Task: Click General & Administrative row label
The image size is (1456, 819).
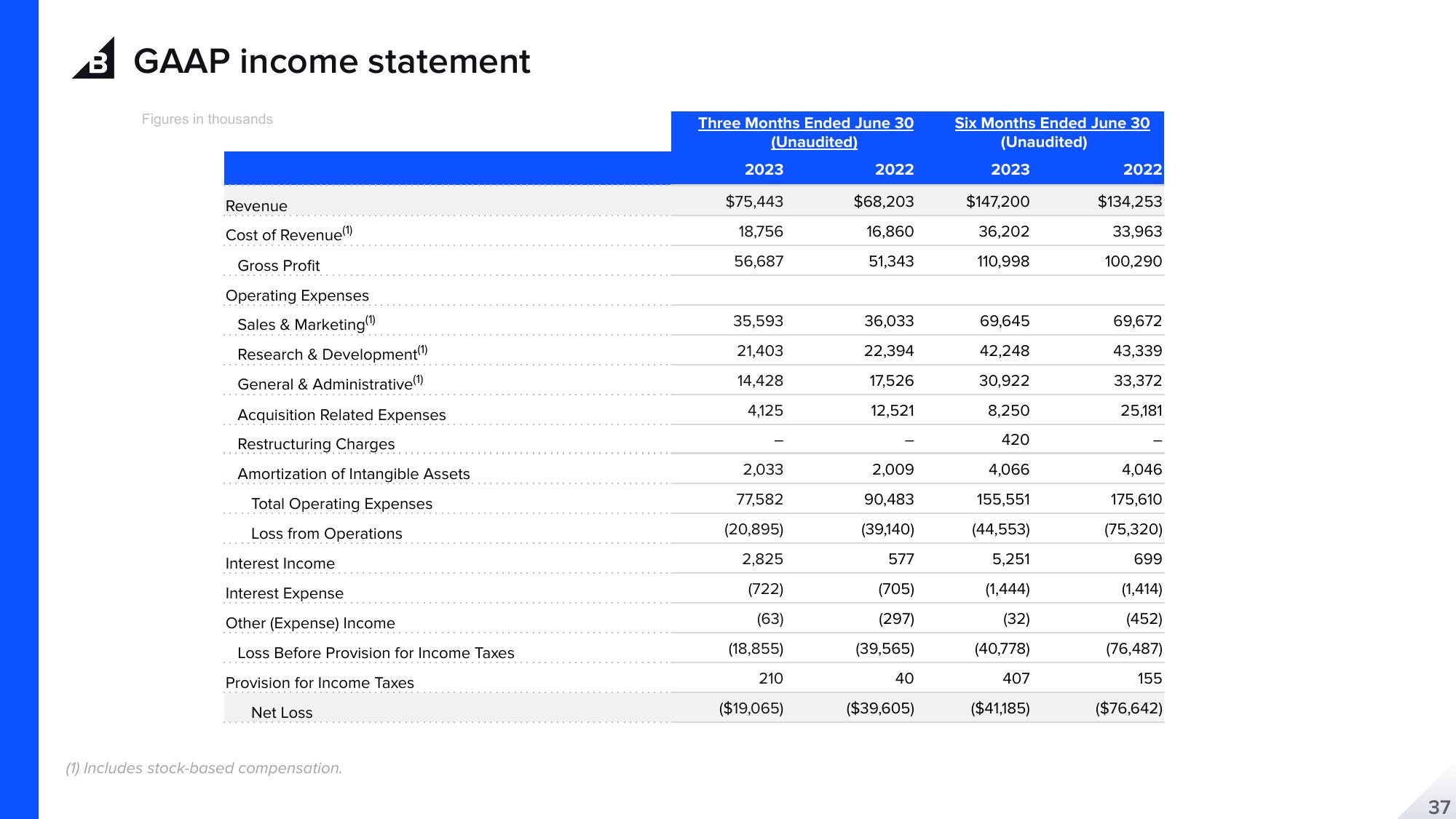Action: pos(331,383)
